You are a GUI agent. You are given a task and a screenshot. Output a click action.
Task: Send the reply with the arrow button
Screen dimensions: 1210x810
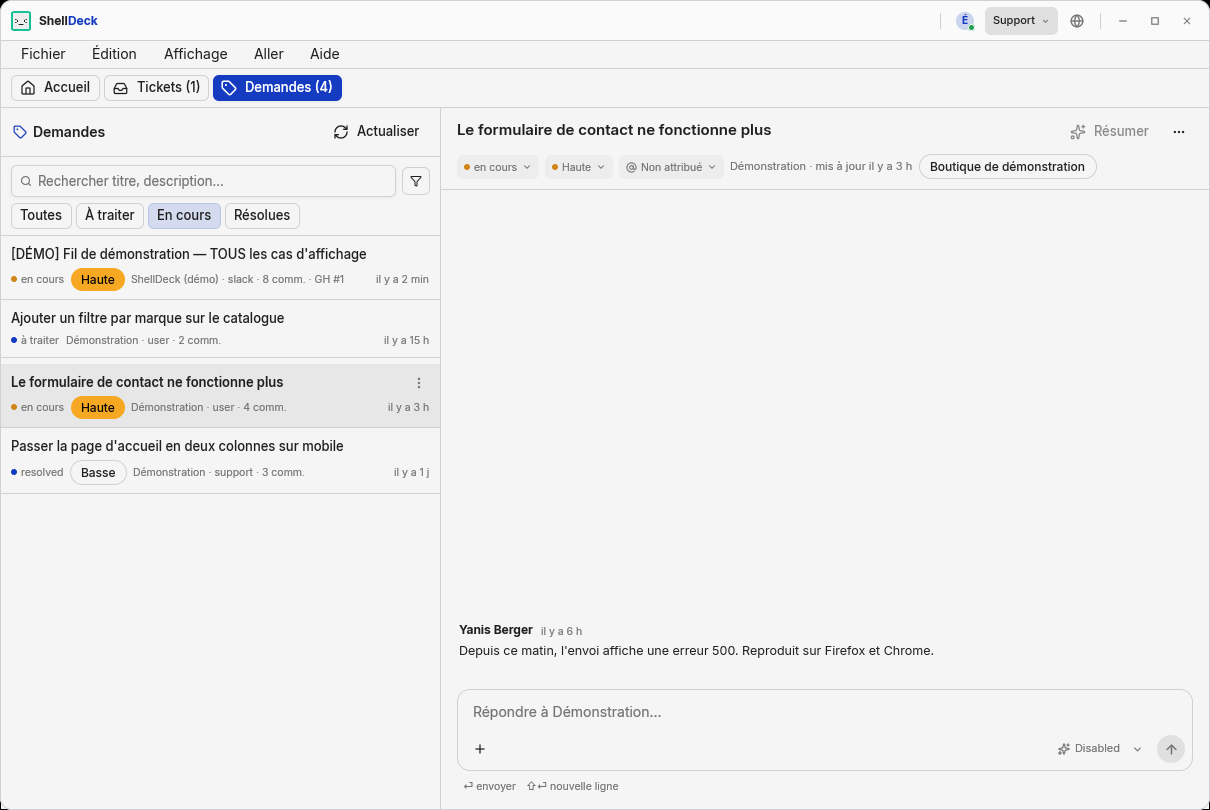point(1171,749)
